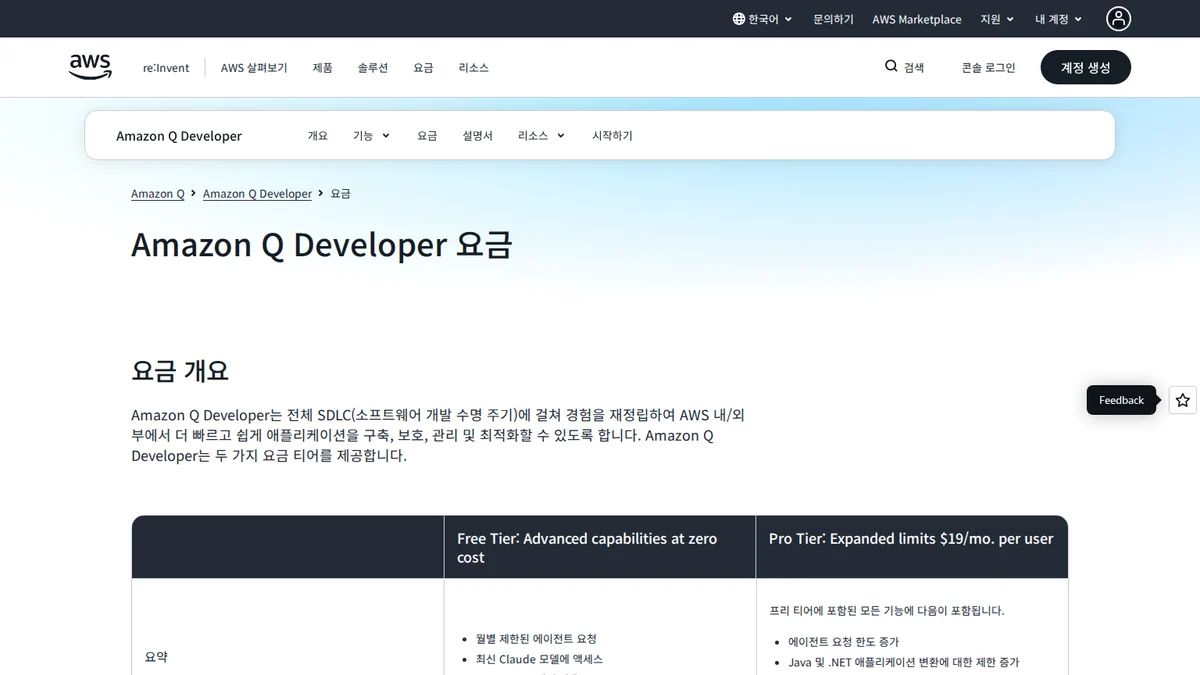Select the 요금 tab in subnav

tap(427, 136)
